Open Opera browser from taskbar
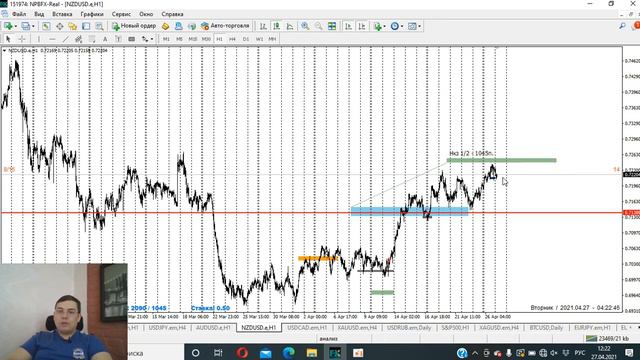 (242, 353)
